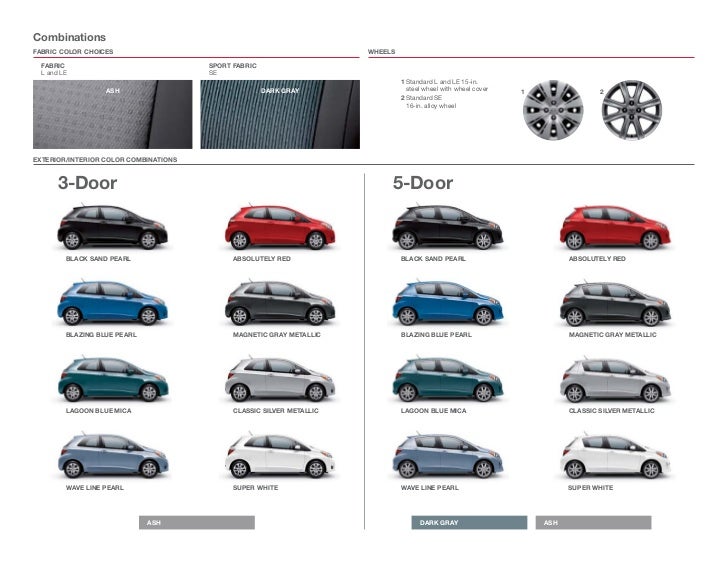Image resolution: width=728 pixels, height=563 pixels.
Task: Click the 5-Door Lagoon Blue Mica car
Action: (448, 379)
